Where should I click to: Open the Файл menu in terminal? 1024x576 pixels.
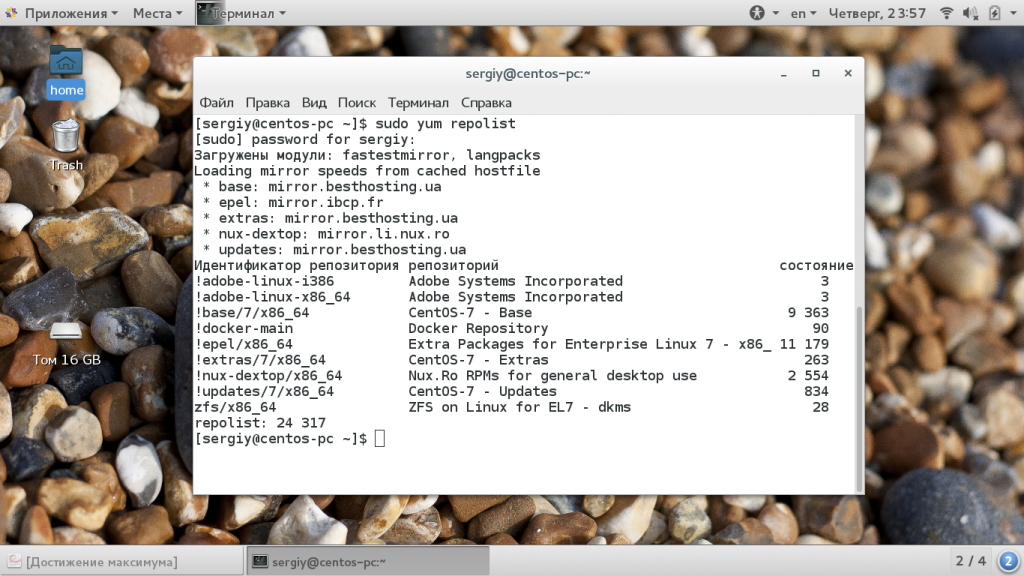pos(216,102)
